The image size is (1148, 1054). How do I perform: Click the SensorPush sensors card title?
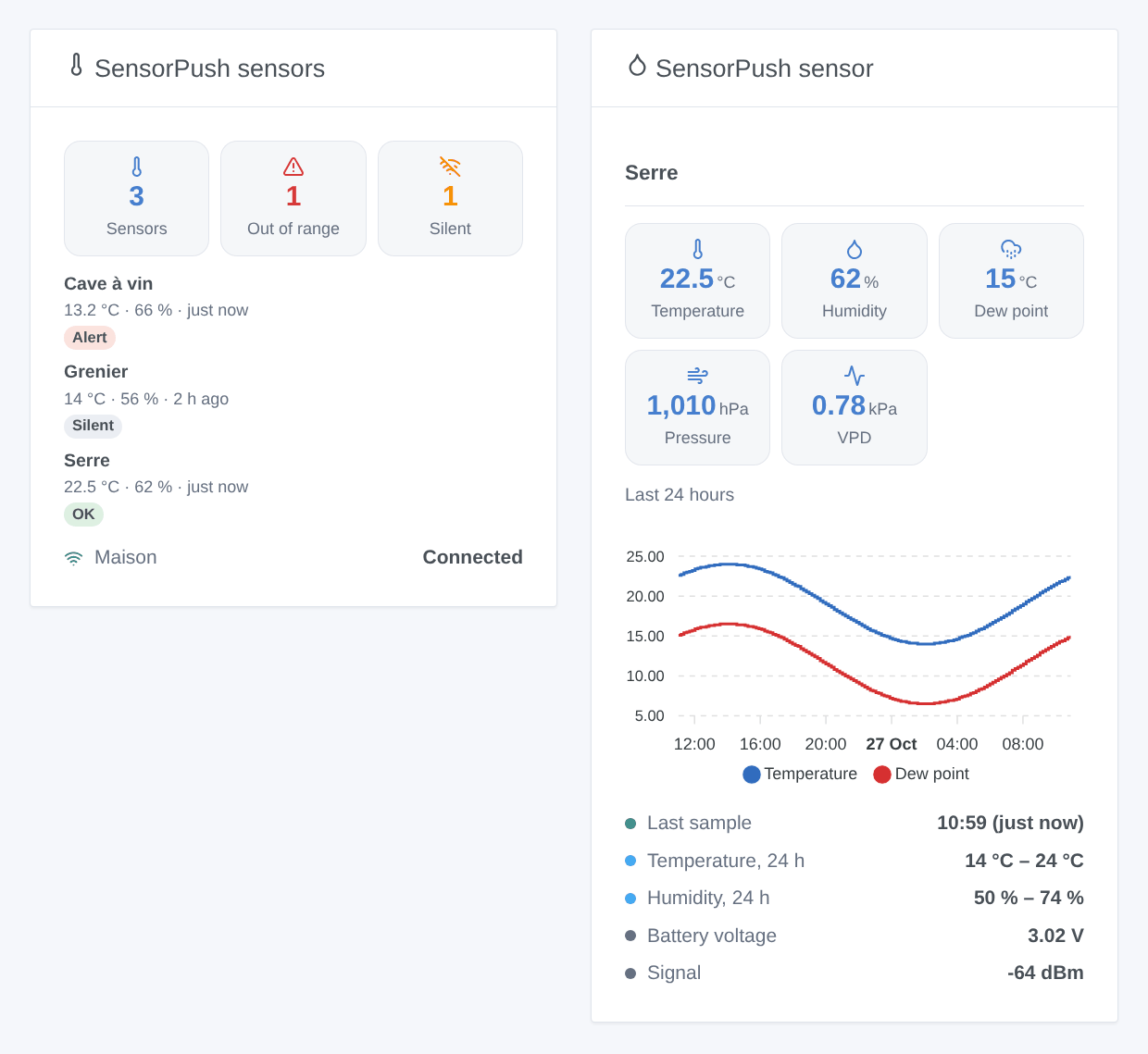click(209, 68)
